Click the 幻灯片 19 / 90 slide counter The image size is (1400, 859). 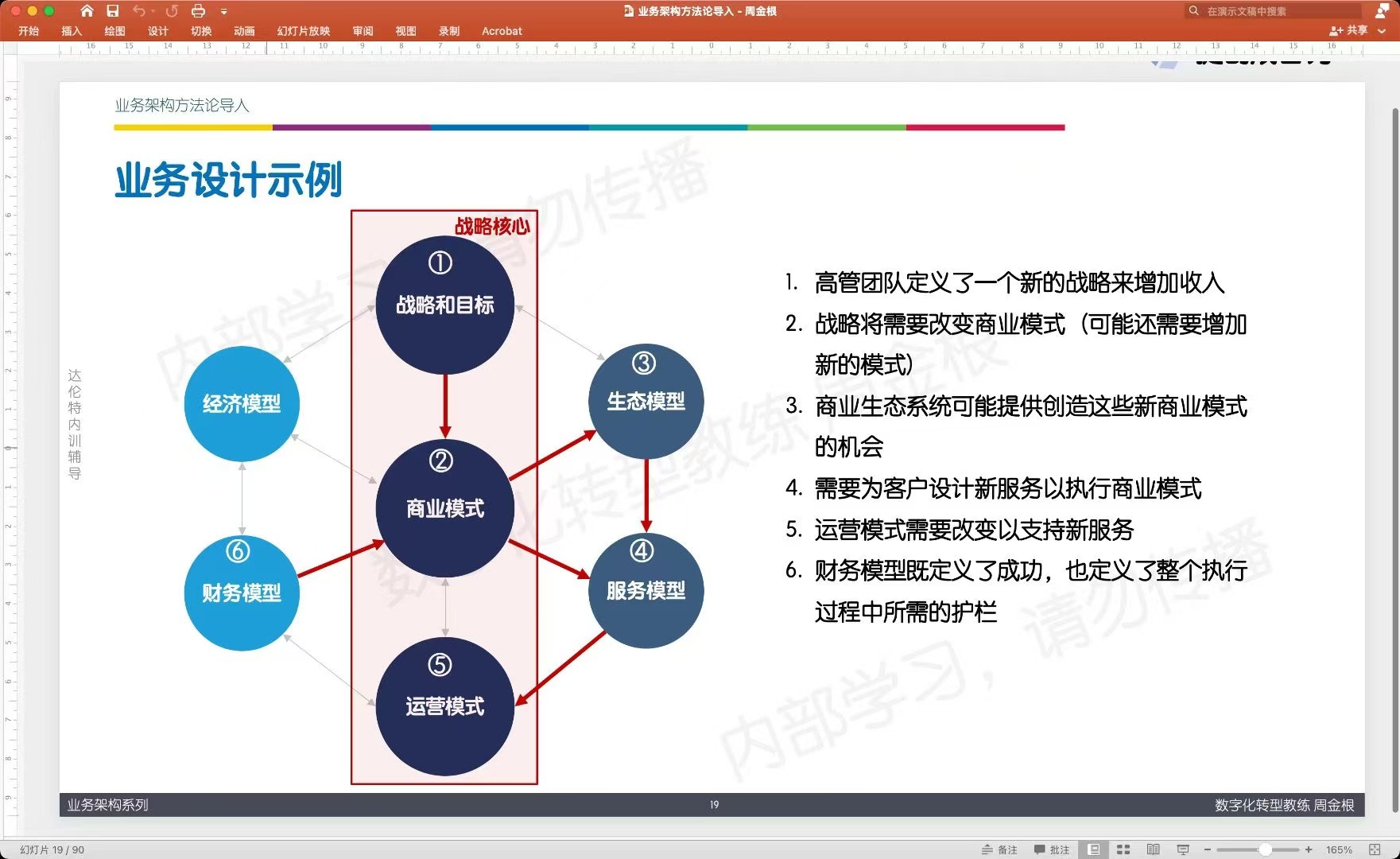52,849
